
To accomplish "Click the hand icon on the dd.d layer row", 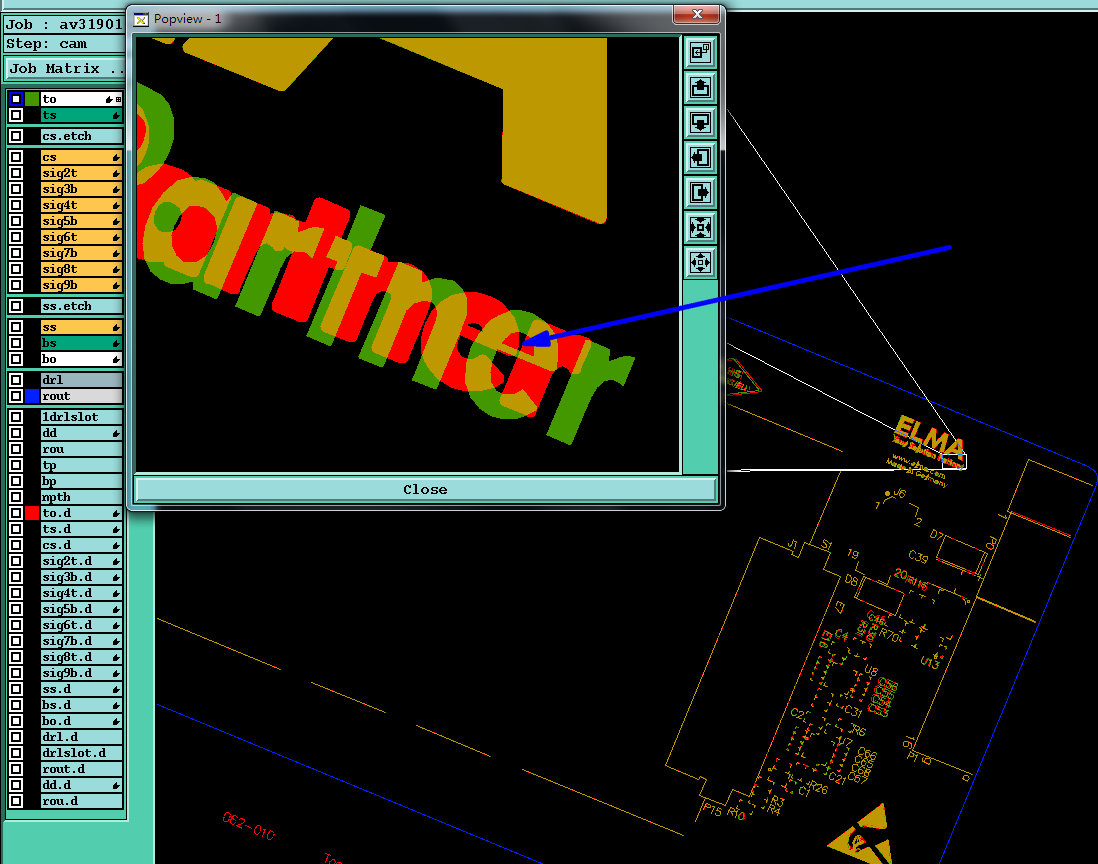I will (x=116, y=786).
